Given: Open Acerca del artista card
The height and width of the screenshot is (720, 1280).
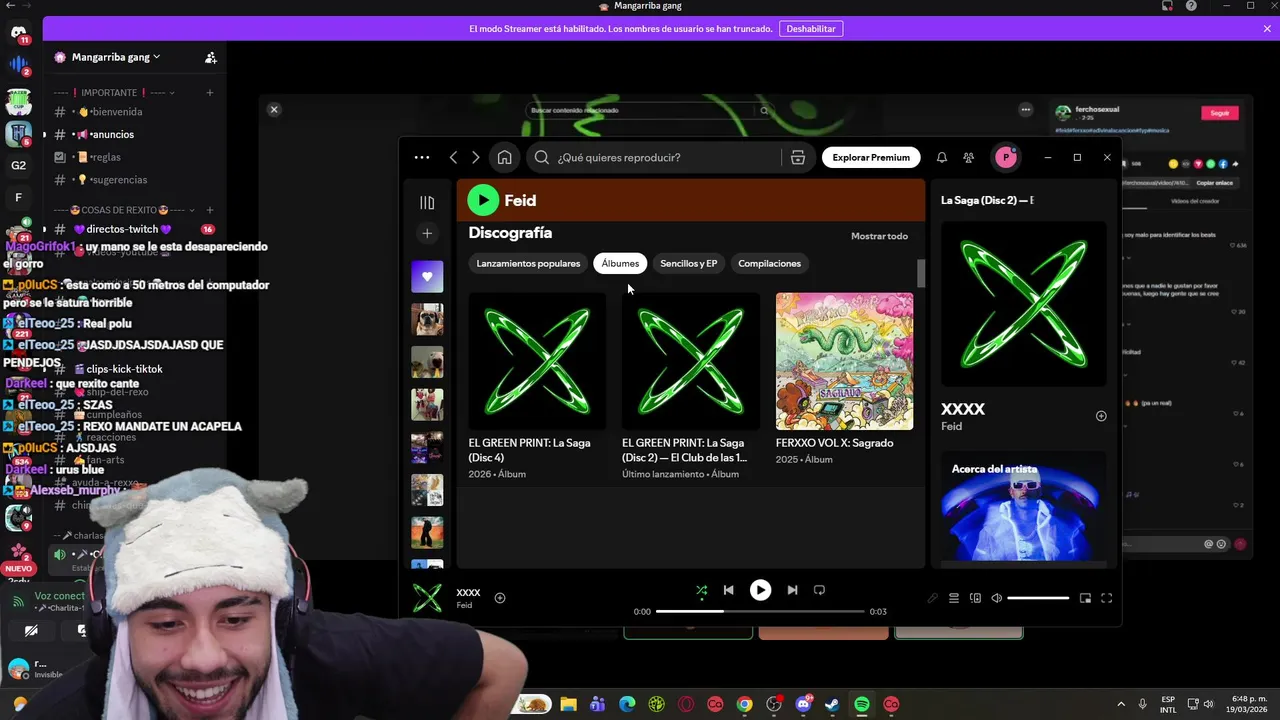Looking at the screenshot, I should [x=1024, y=506].
